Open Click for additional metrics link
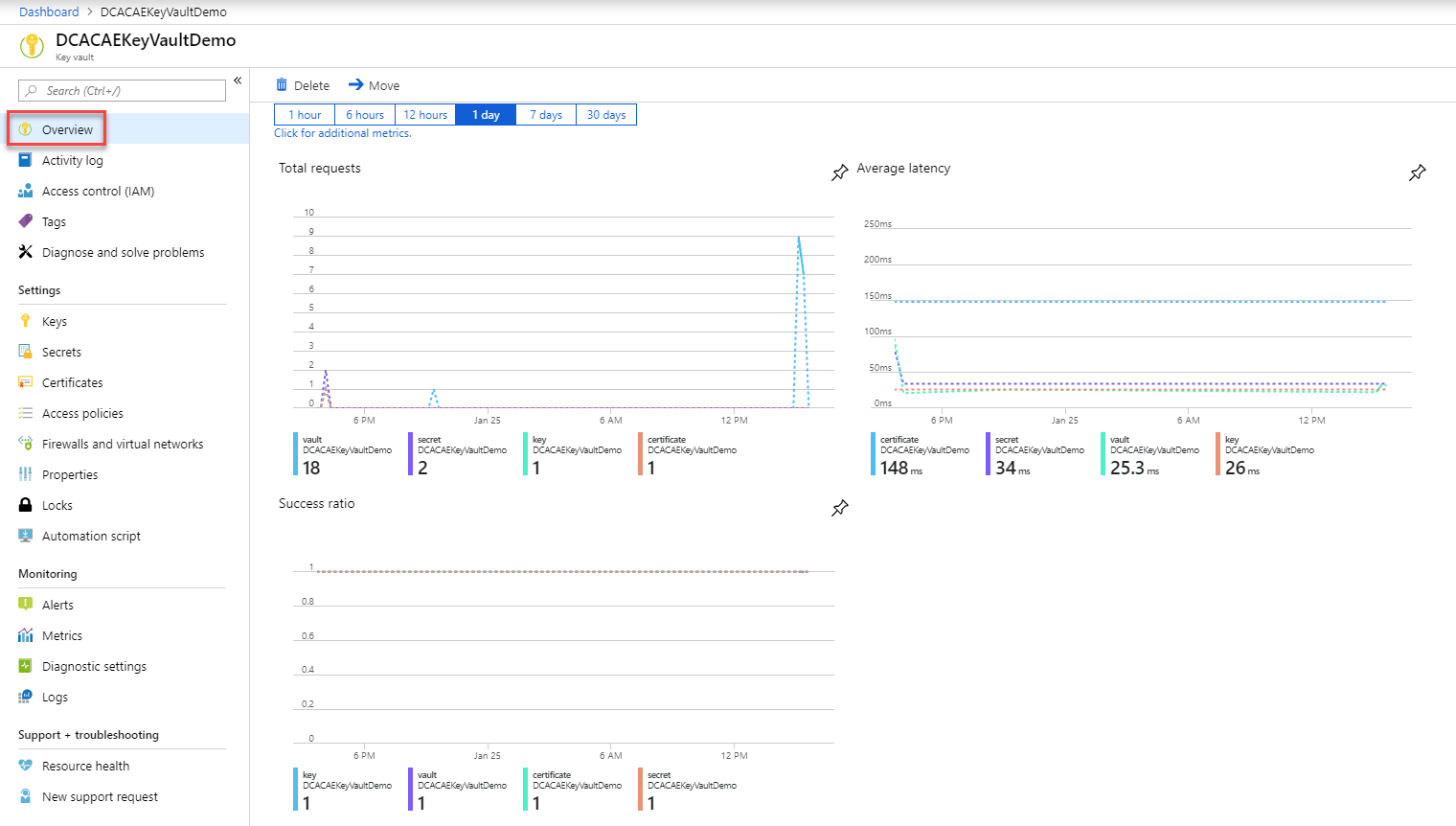The height and width of the screenshot is (826, 1456). point(343,133)
